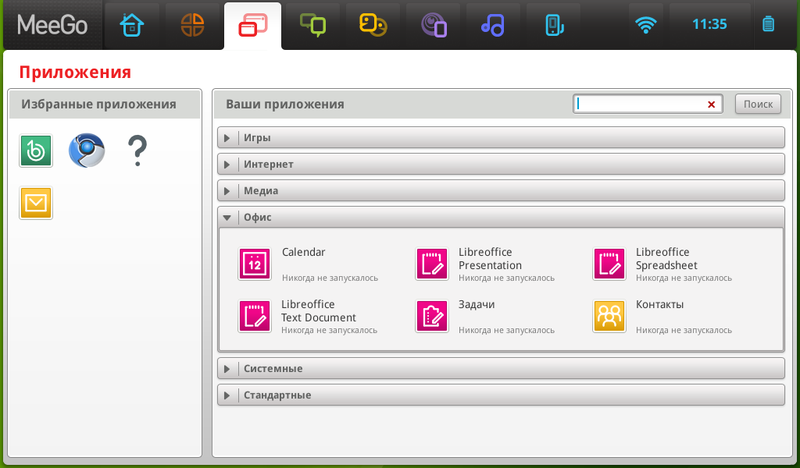This screenshot has height=468, width=800.
Task: Launch Libreoffice Presentation icon
Action: tap(432, 264)
